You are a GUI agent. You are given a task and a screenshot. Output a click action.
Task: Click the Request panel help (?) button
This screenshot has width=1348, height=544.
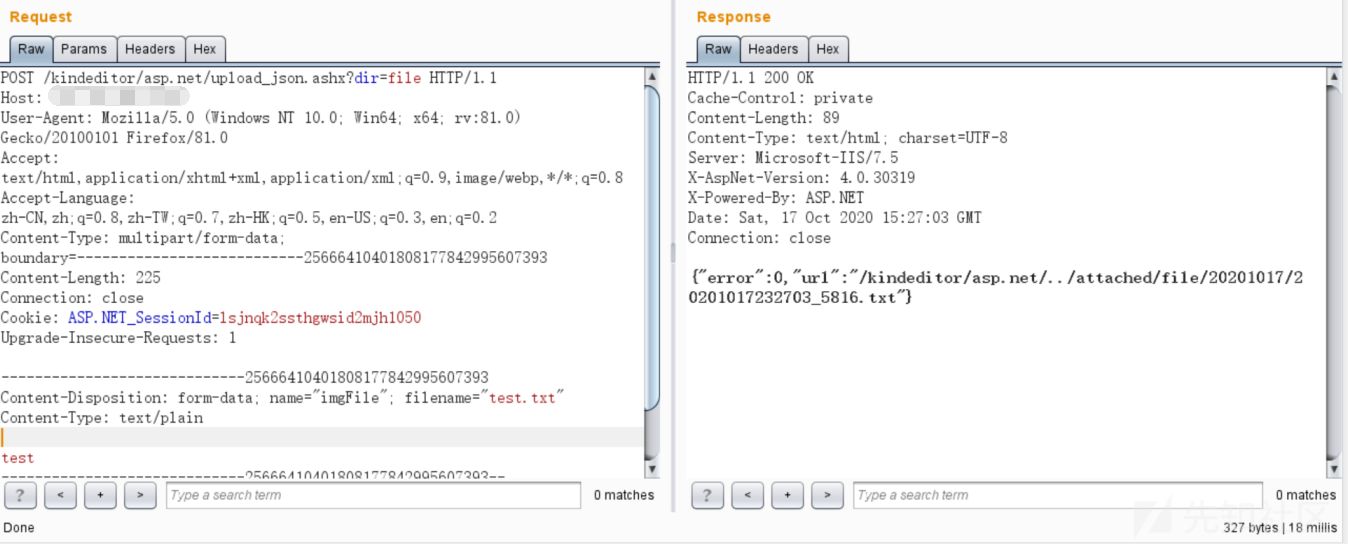pyautogui.click(x=20, y=495)
